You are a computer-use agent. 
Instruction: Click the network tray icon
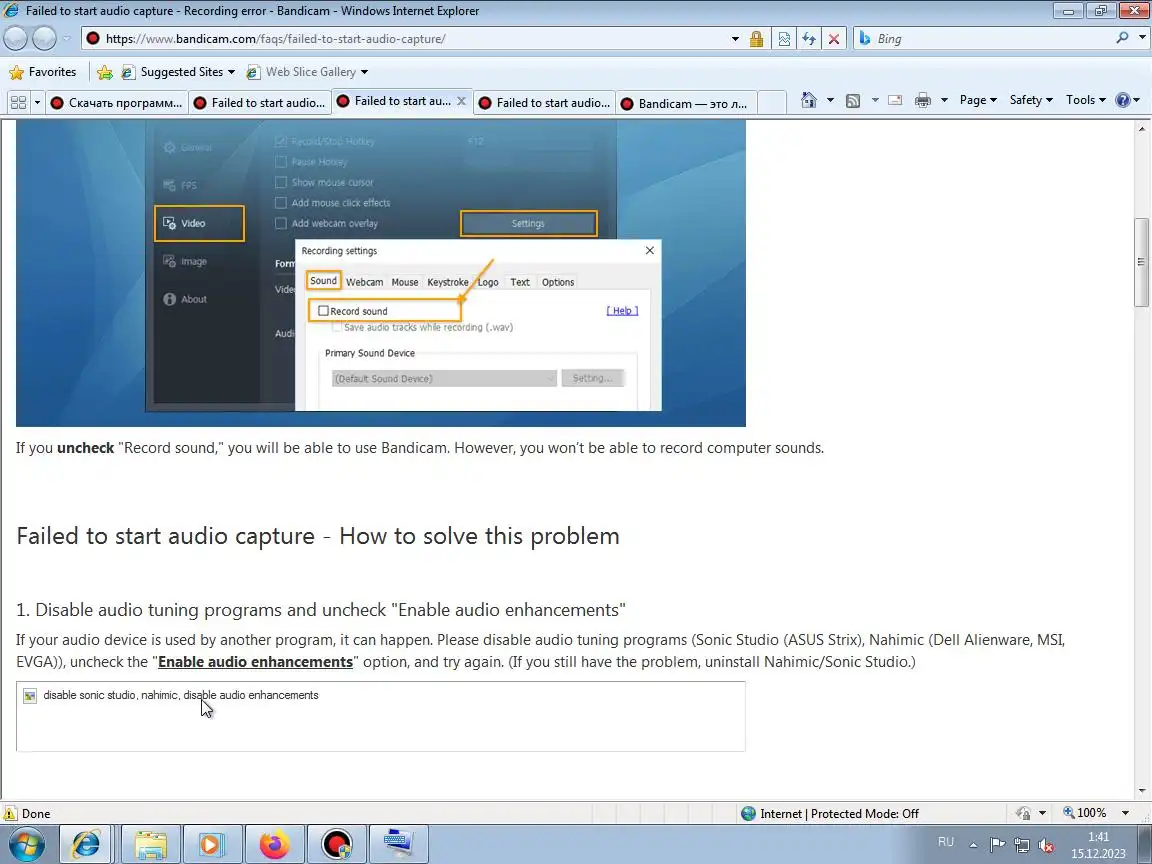(1021, 845)
